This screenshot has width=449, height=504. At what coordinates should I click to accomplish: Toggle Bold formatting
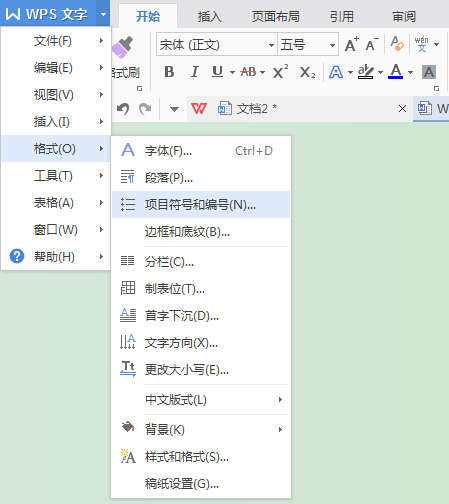tap(169, 72)
